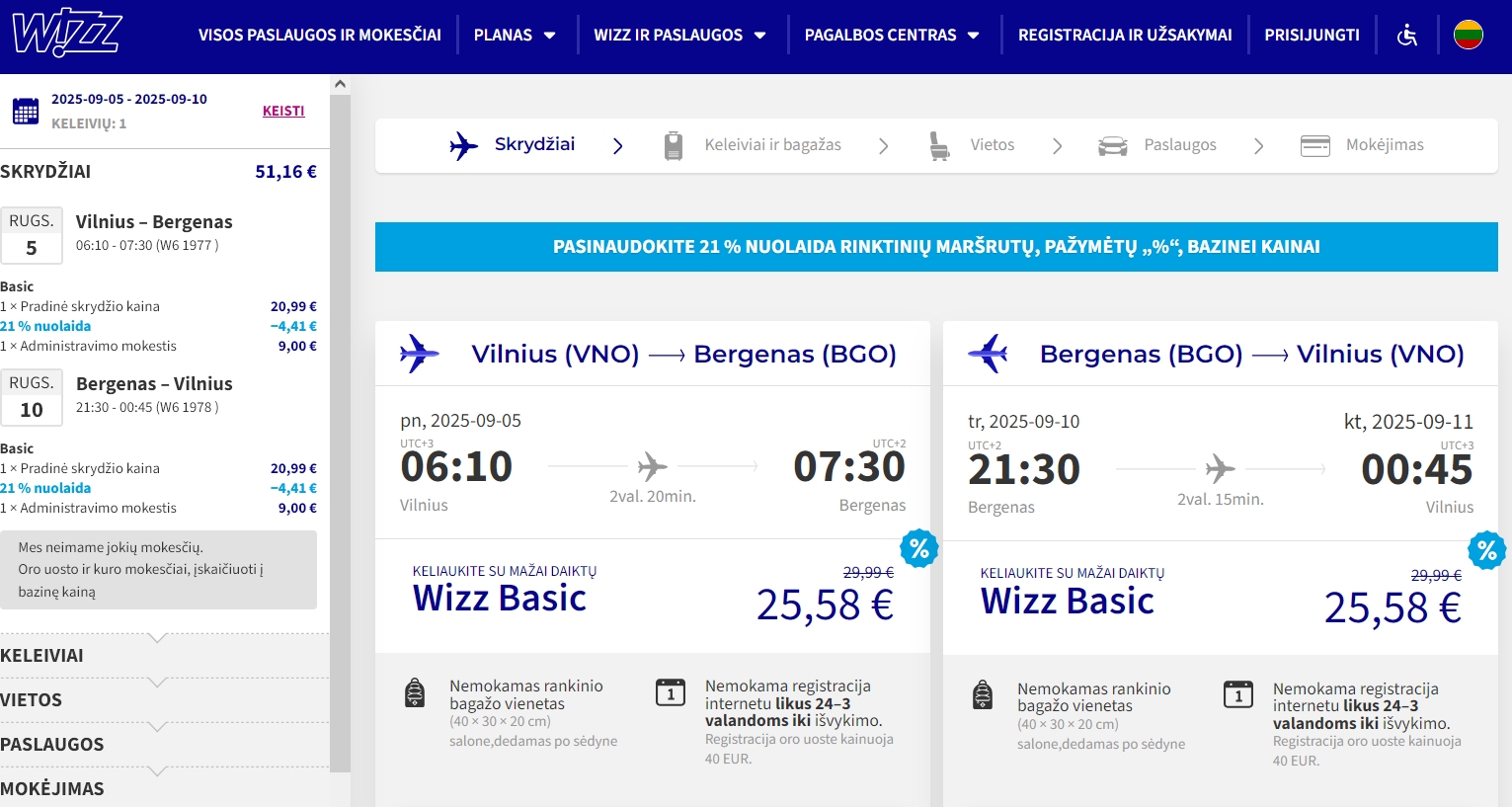The image size is (1512, 807).
Task: Click the credit card icon beside Mokėjimas
Action: pyautogui.click(x=1315, y=146)
